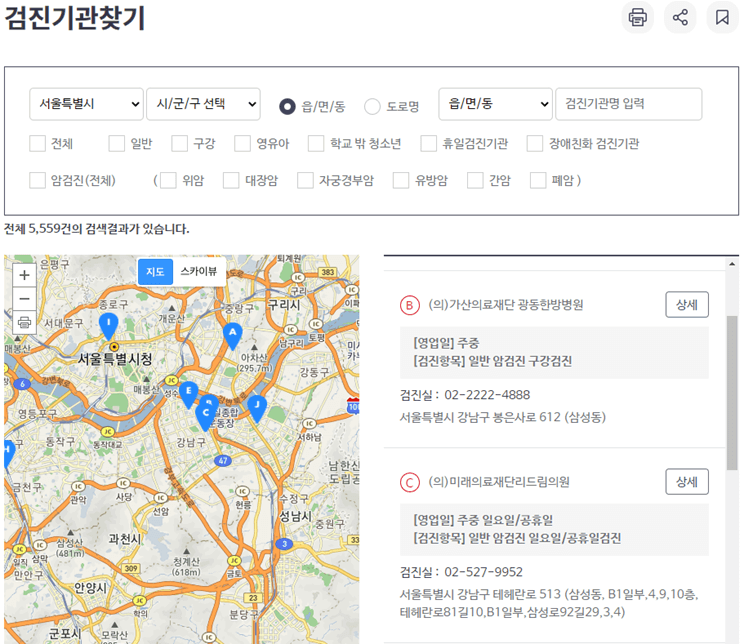Click the circled C result icon
Screen dimensions: 744x644
point(409,483)
